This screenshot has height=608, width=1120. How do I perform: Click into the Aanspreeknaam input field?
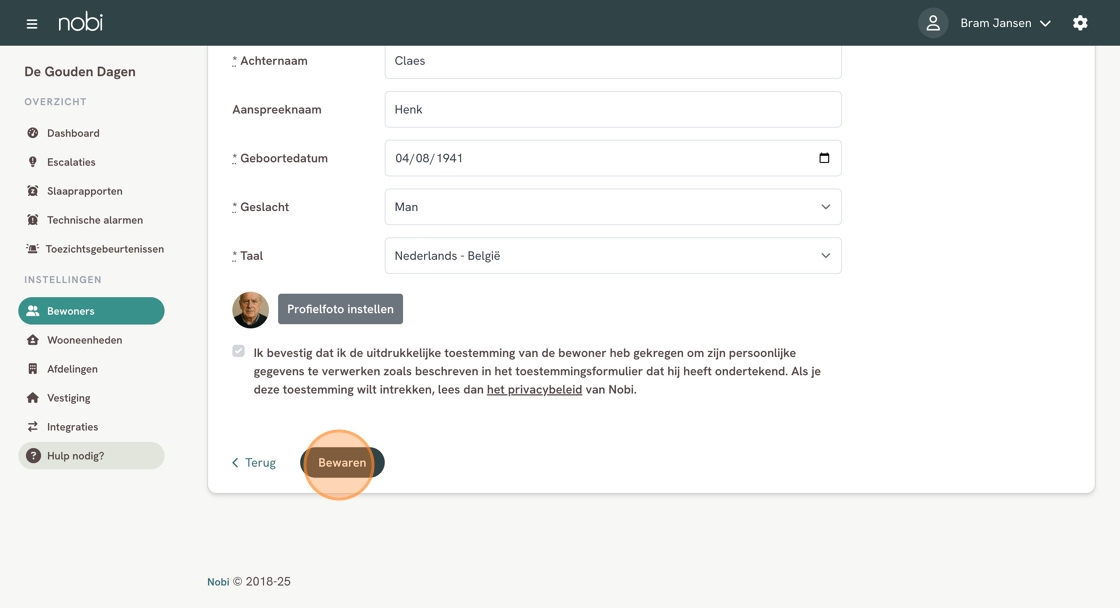[x=612, y=110]
